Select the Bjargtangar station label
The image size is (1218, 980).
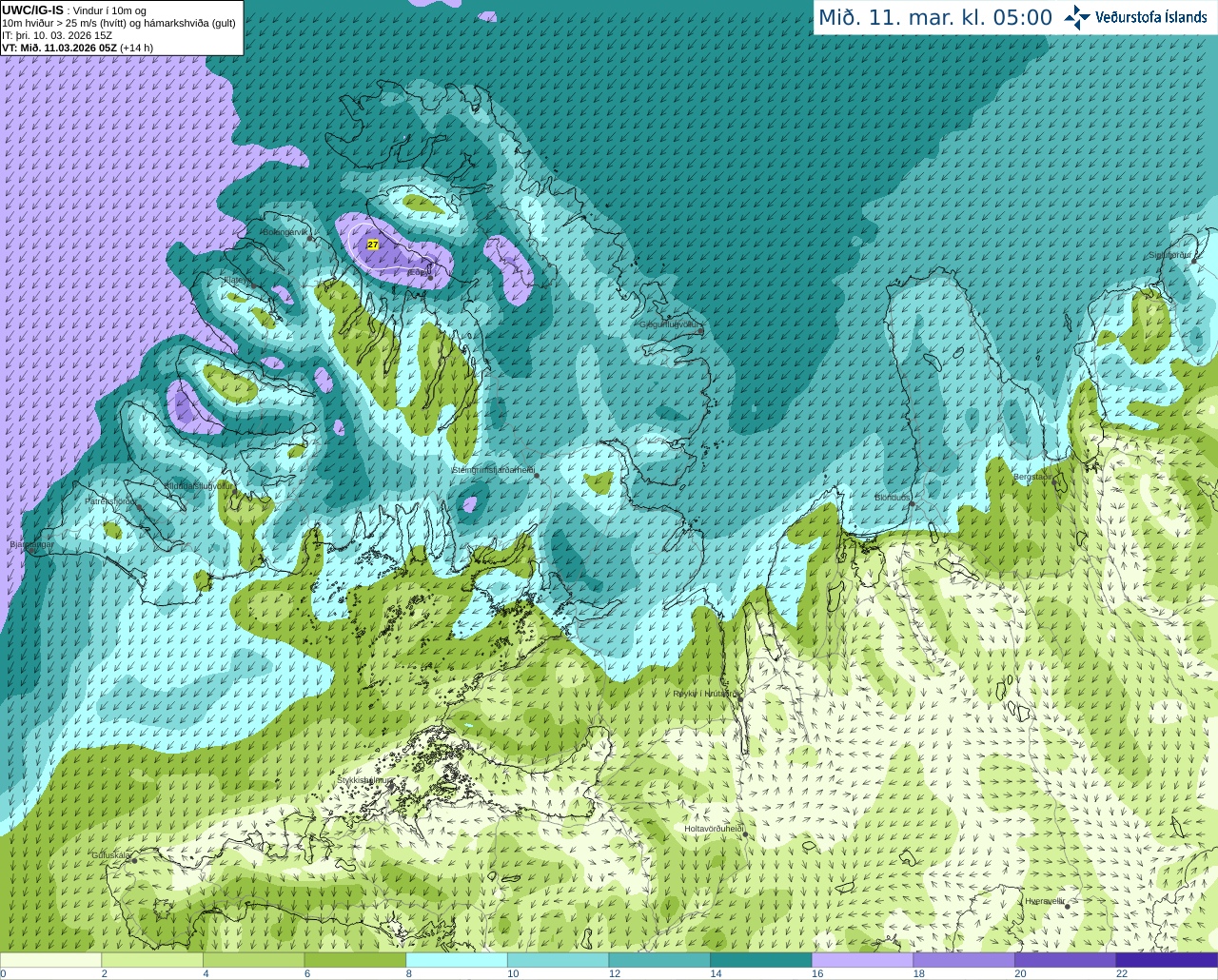tap(31, 544)
